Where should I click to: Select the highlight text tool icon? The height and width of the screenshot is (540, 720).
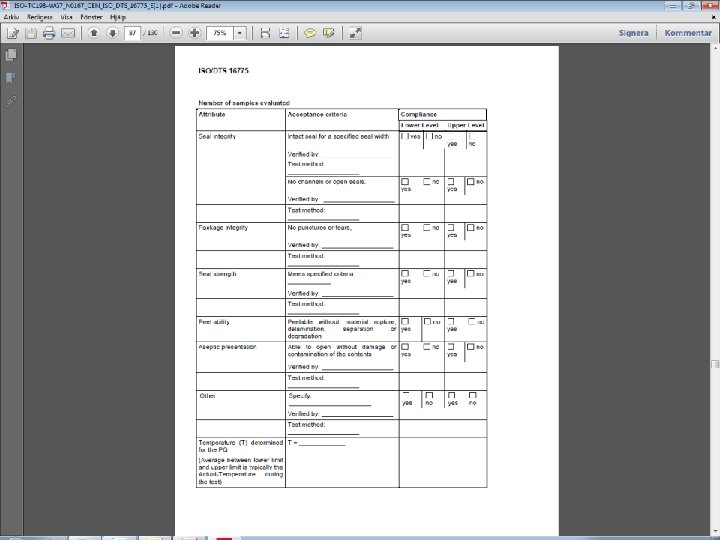click(329, 33)
